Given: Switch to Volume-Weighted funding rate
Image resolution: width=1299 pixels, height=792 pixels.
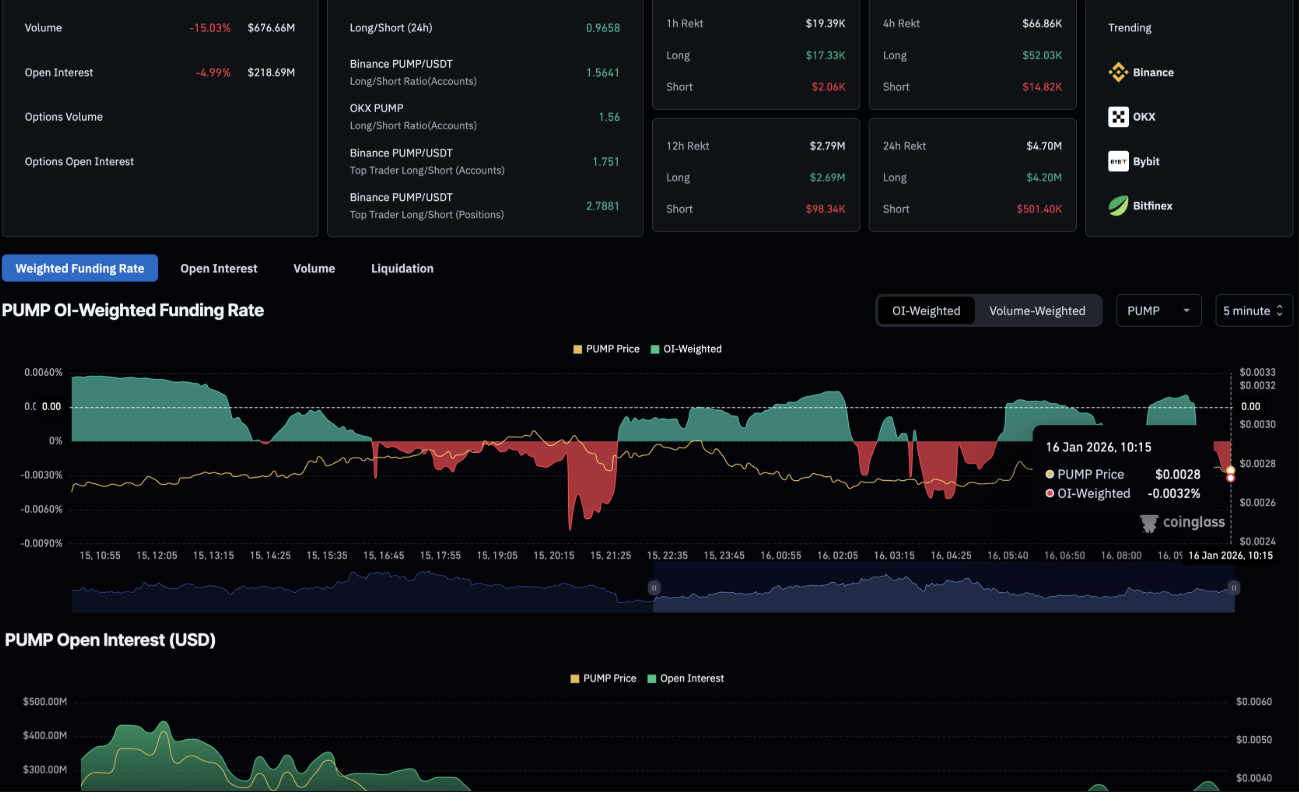Looking at the screenshot, I should click(1037, 311).
